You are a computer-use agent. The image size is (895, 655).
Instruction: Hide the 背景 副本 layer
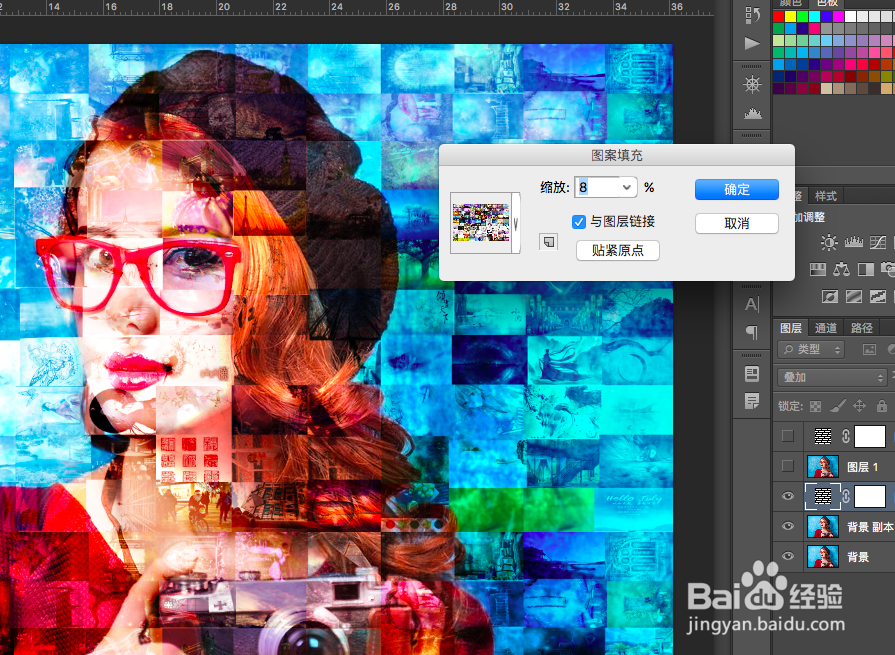click(x=788, y=525)
